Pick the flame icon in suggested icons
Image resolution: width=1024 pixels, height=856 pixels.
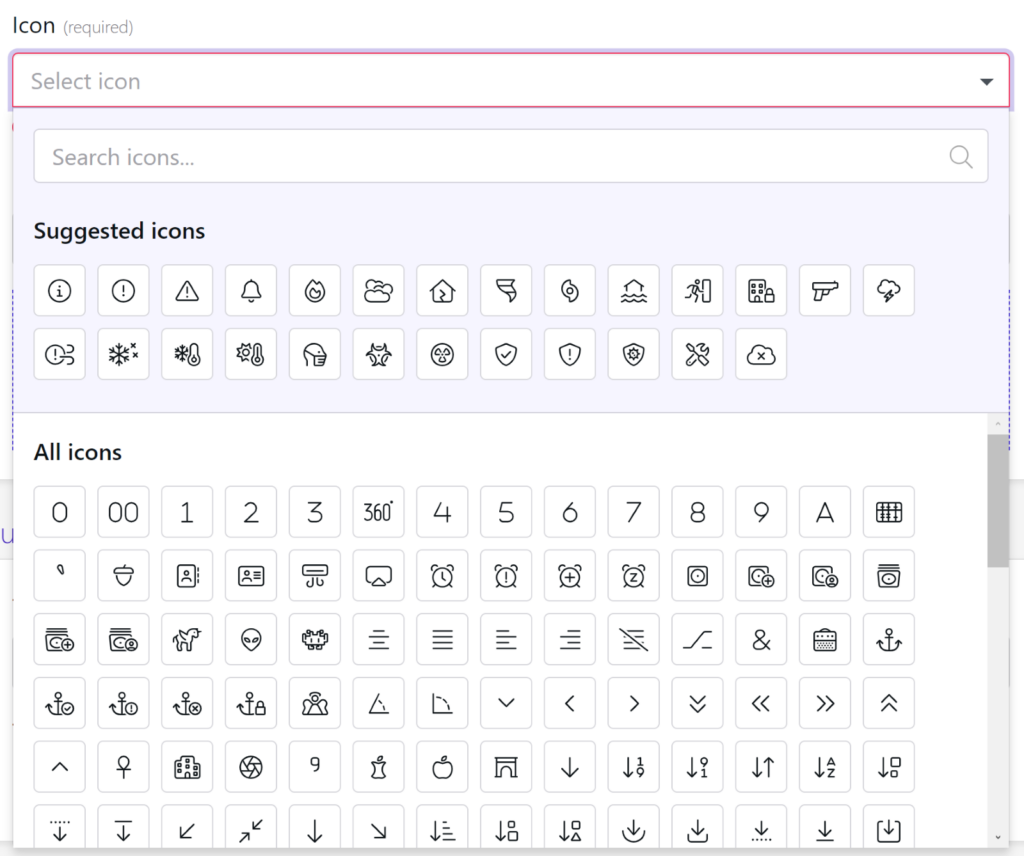coord(315,290)
